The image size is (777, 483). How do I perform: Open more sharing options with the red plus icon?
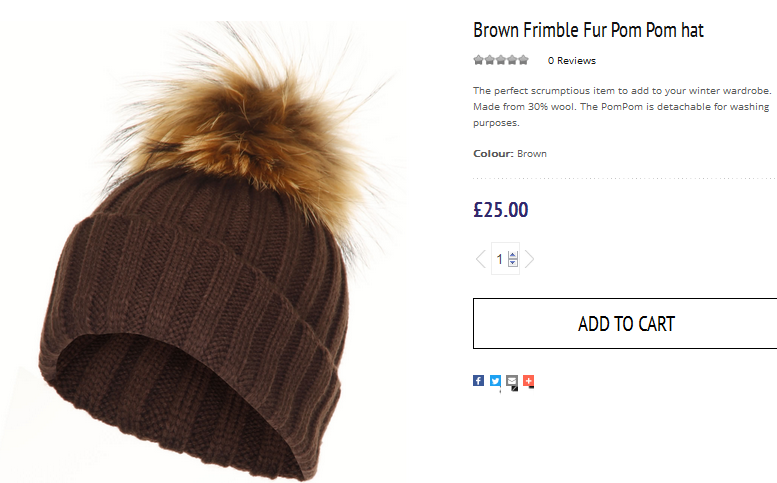tap(529, 380)
